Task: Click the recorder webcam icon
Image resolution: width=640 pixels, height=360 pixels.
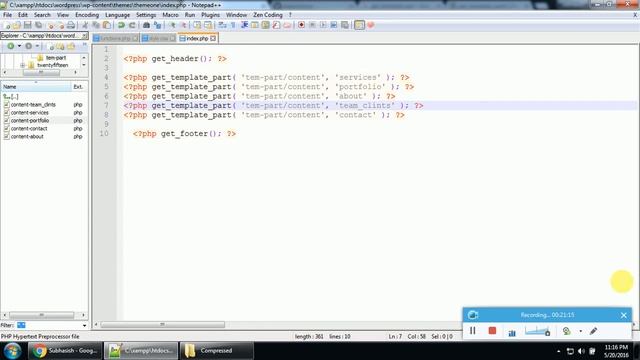Action: pos(566,331)
